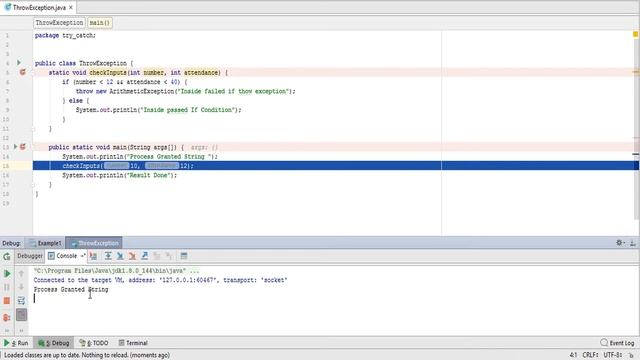Screen dimensions: 640x360
Task: Step over the current line
Action: [x=108, y=256]
